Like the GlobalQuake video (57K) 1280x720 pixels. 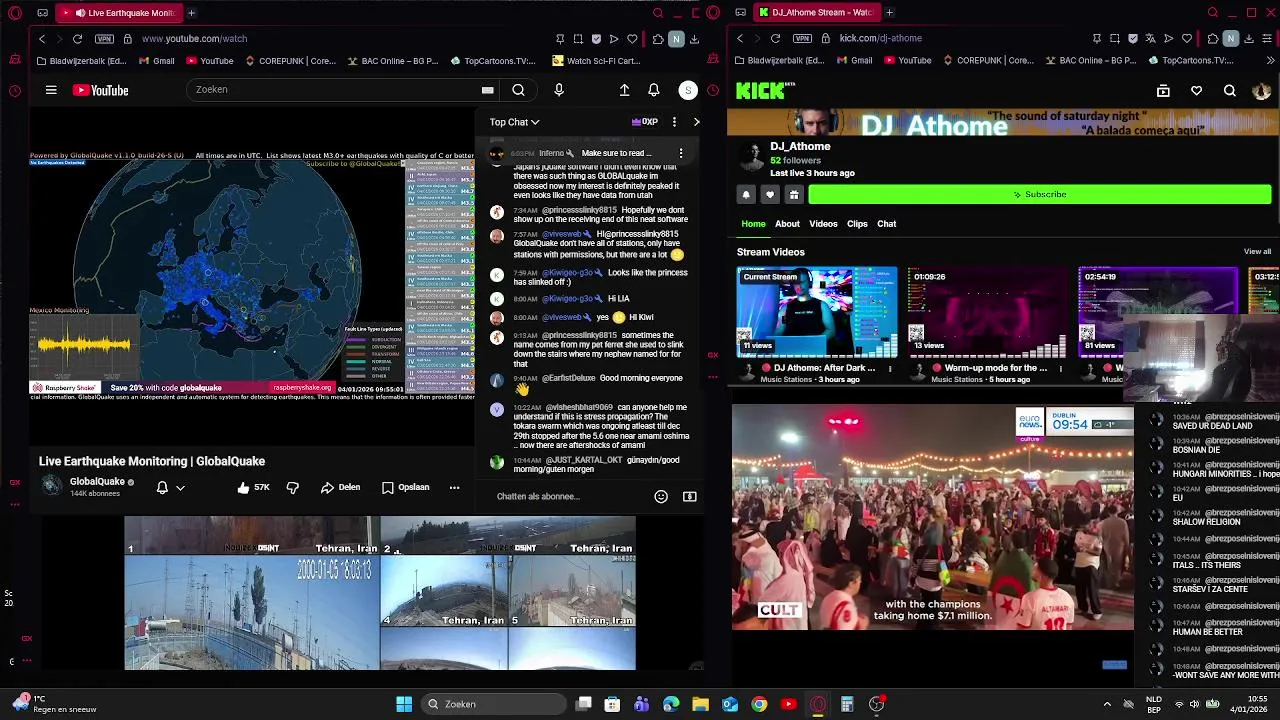pos(253,487)
